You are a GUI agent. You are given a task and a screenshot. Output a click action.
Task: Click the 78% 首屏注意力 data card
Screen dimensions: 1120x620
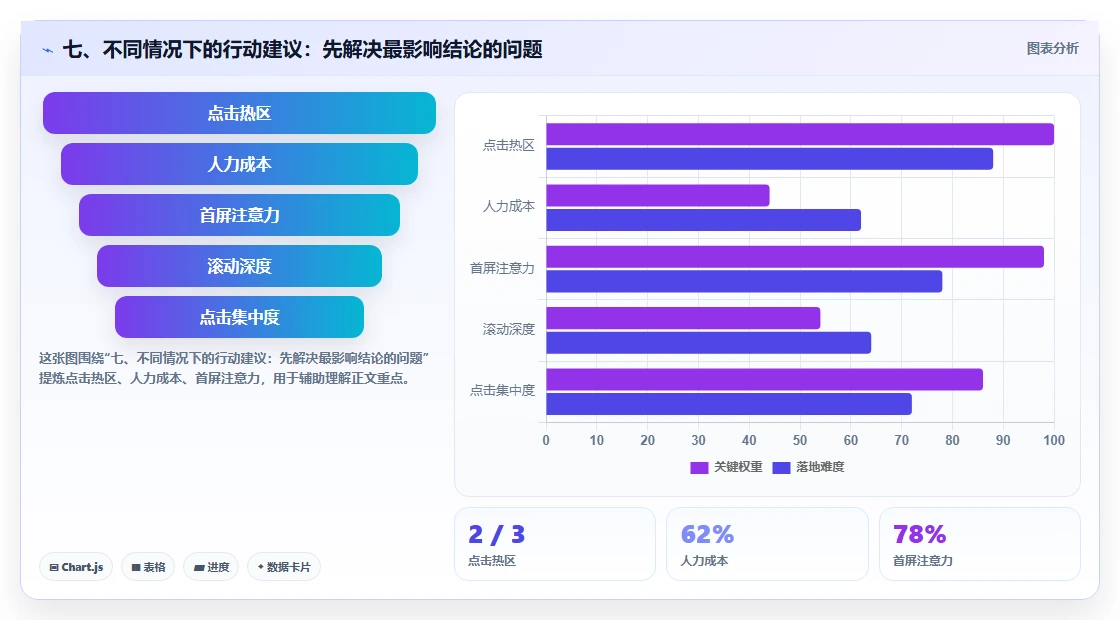(979, 544)
